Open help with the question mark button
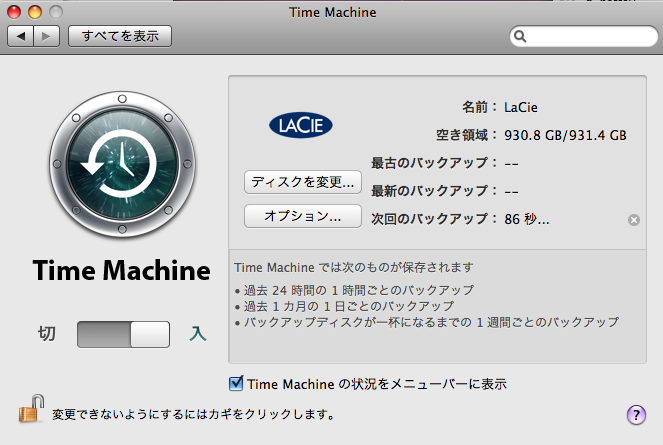This screenshot has height=445, width=663. click(x=636, y=414)
